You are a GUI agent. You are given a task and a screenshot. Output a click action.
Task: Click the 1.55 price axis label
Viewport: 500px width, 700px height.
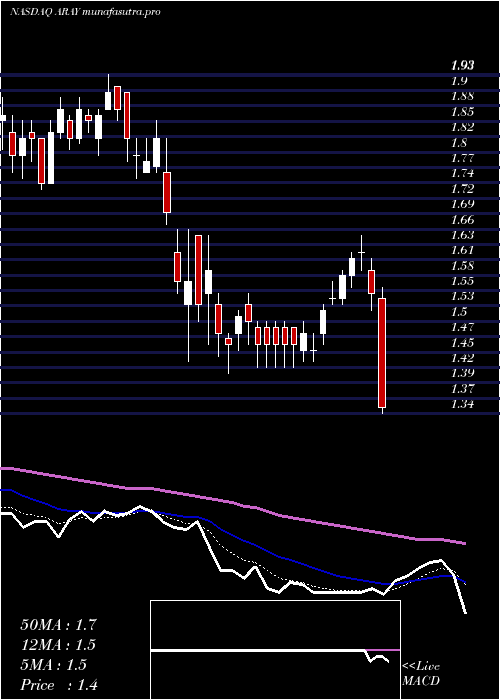[462, 280]
